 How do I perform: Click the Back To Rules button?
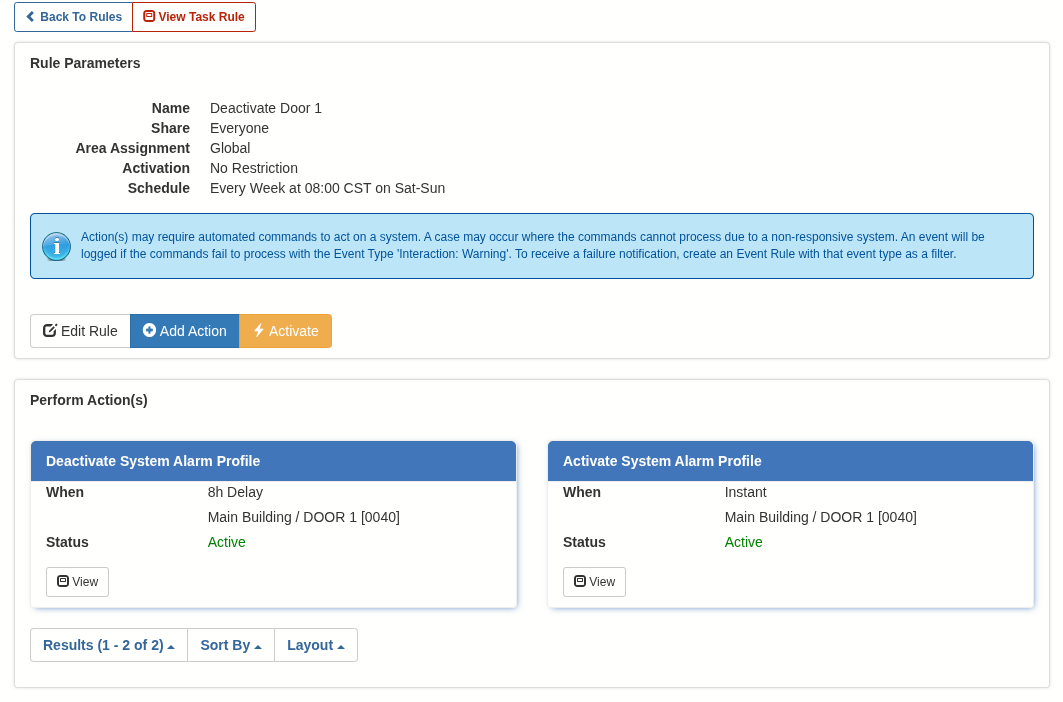tap(73, 17)
